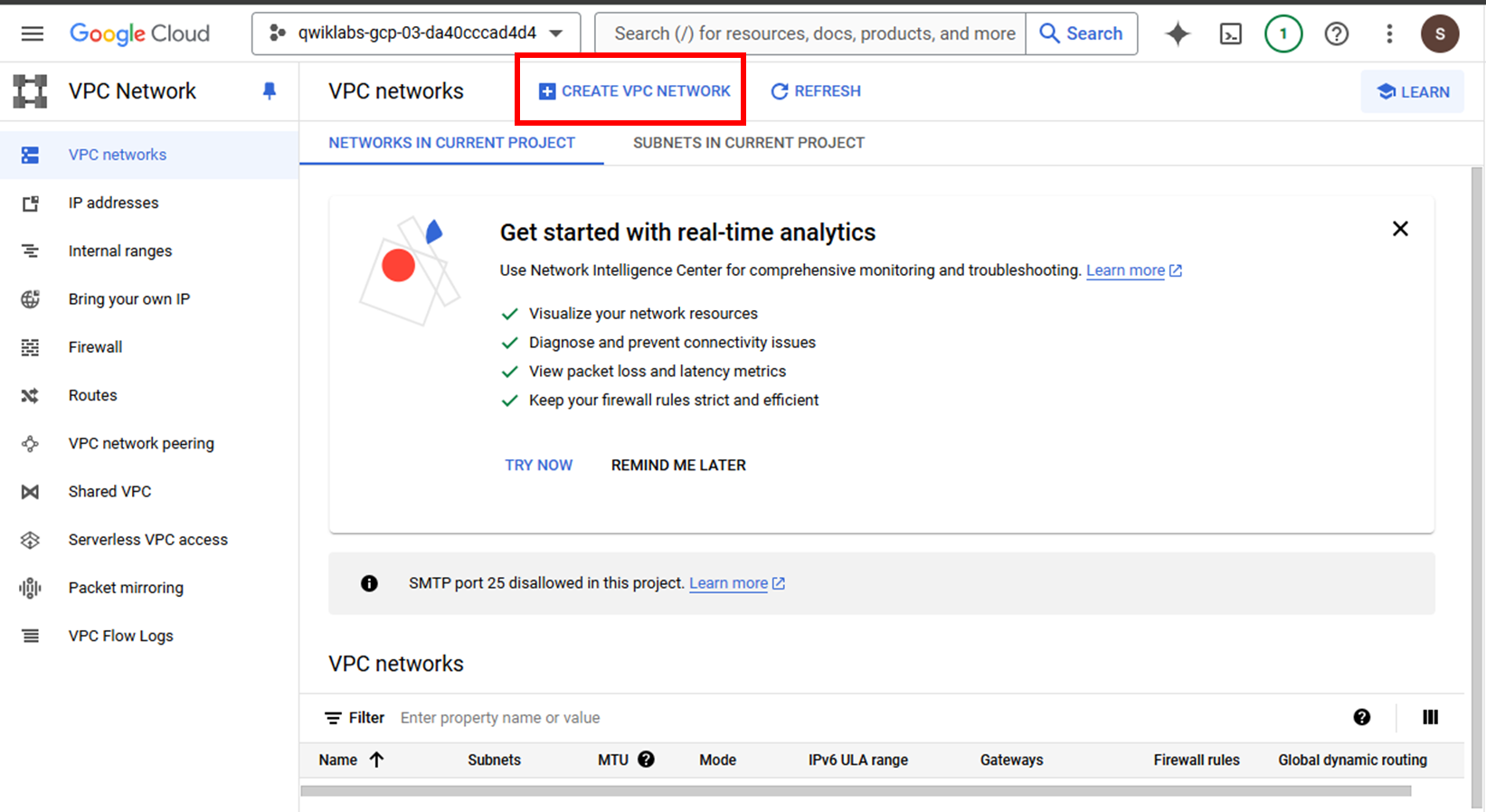Click the Mode column header
This screenshot has height=812, width=1486.
coord(717,760)
